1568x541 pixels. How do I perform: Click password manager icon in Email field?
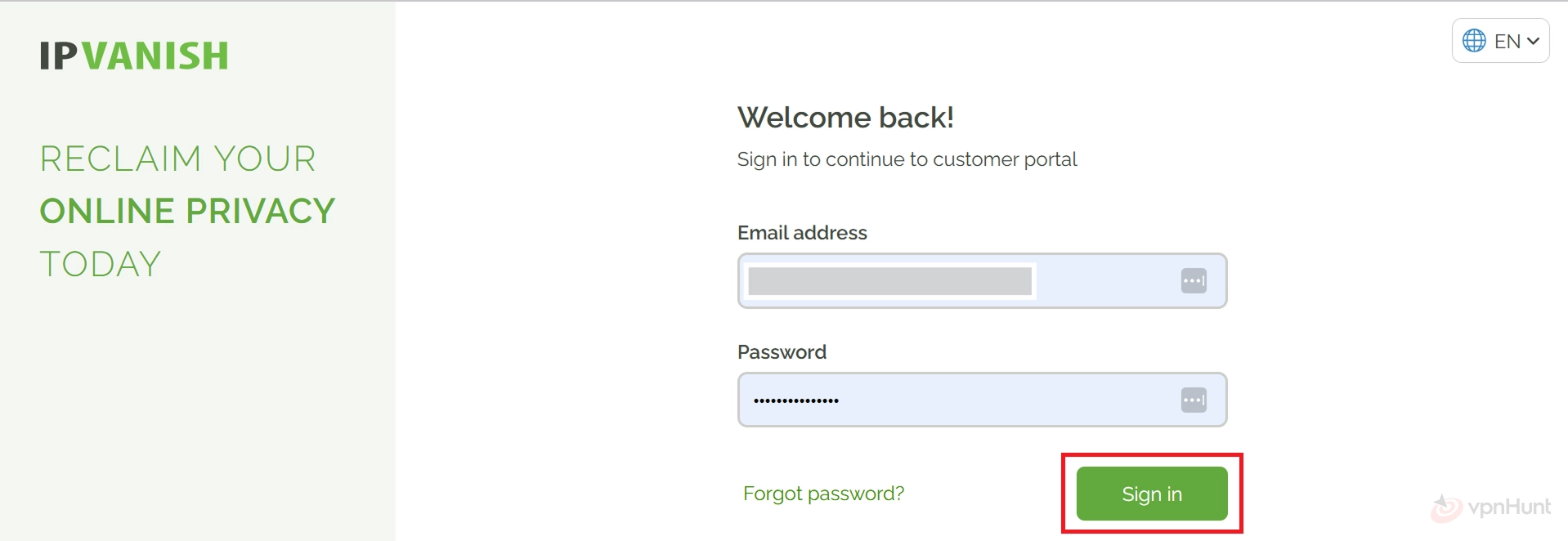[x=1194, y=281]
